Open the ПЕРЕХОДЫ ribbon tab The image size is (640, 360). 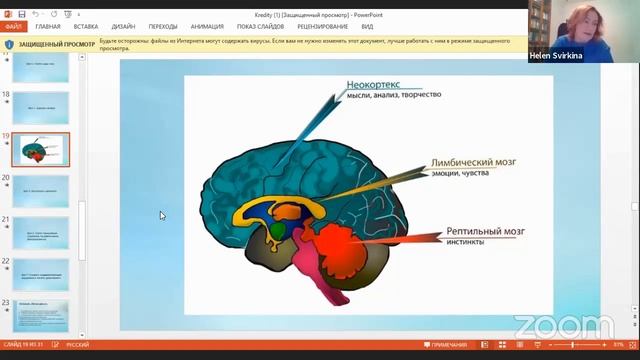[x=163, y=27]
